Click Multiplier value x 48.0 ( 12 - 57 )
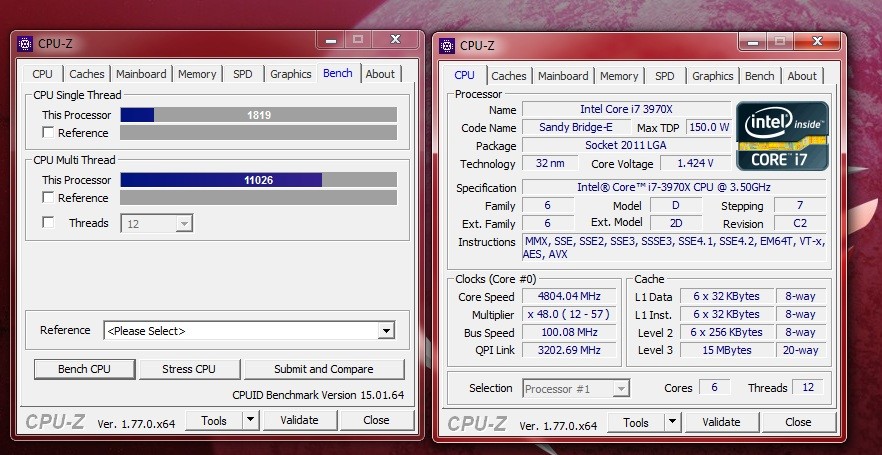 [569, 314]
